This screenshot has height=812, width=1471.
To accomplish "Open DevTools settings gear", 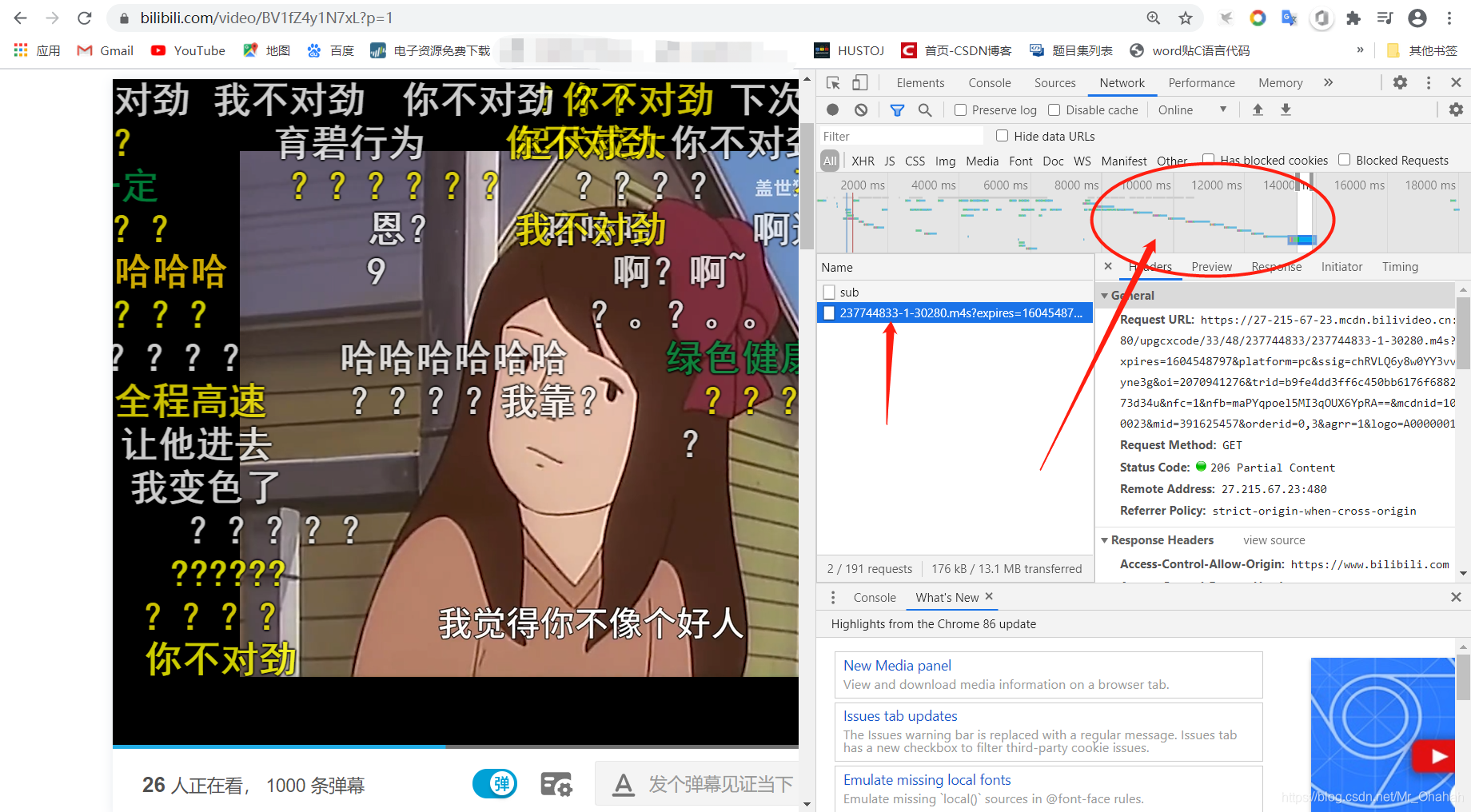I will click(1401, 82).
